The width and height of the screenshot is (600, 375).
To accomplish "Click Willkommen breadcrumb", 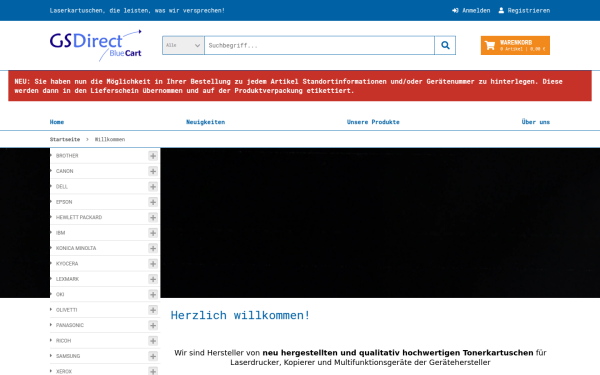I will pos(110,139).
